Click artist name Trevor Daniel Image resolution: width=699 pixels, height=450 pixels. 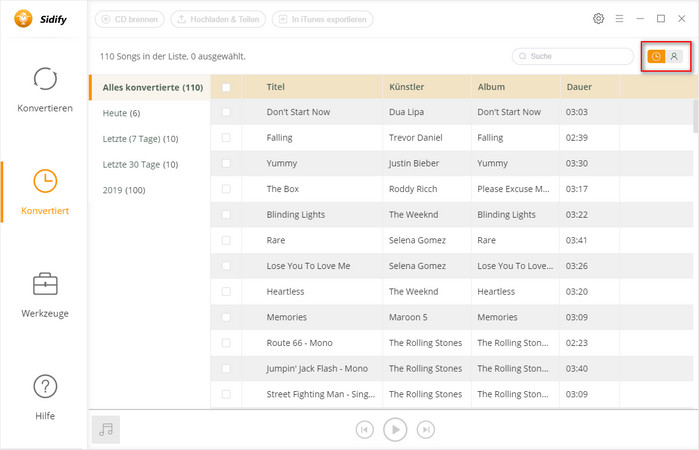415,138
